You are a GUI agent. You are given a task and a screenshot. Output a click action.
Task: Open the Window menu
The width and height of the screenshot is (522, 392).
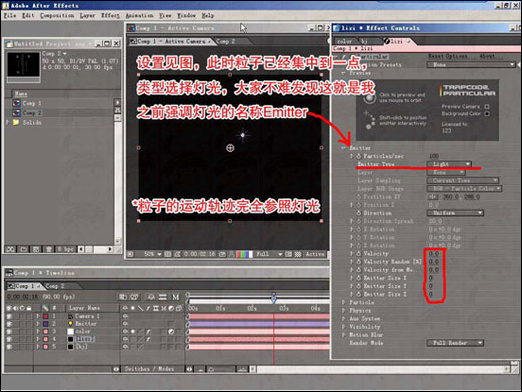click(x=186, y=15)
